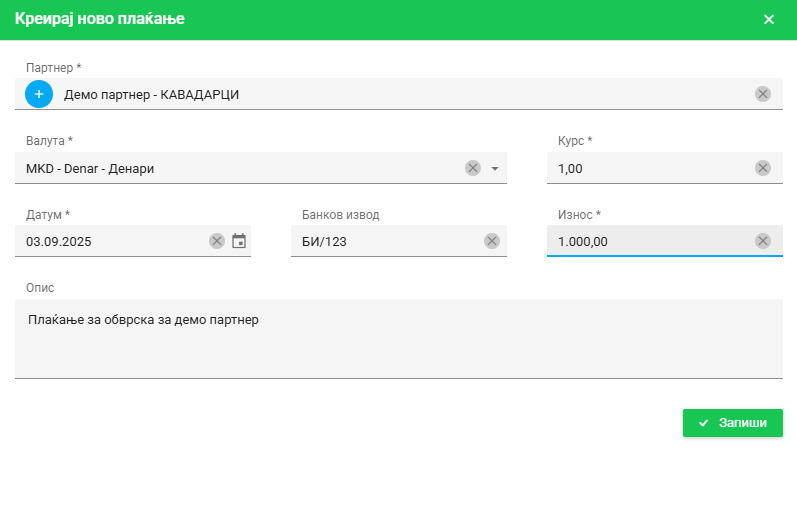The width and height of the screenshot is (797, 517).
Task: Clear the Датум value with its X icon
Action: (x=217, y=241)
